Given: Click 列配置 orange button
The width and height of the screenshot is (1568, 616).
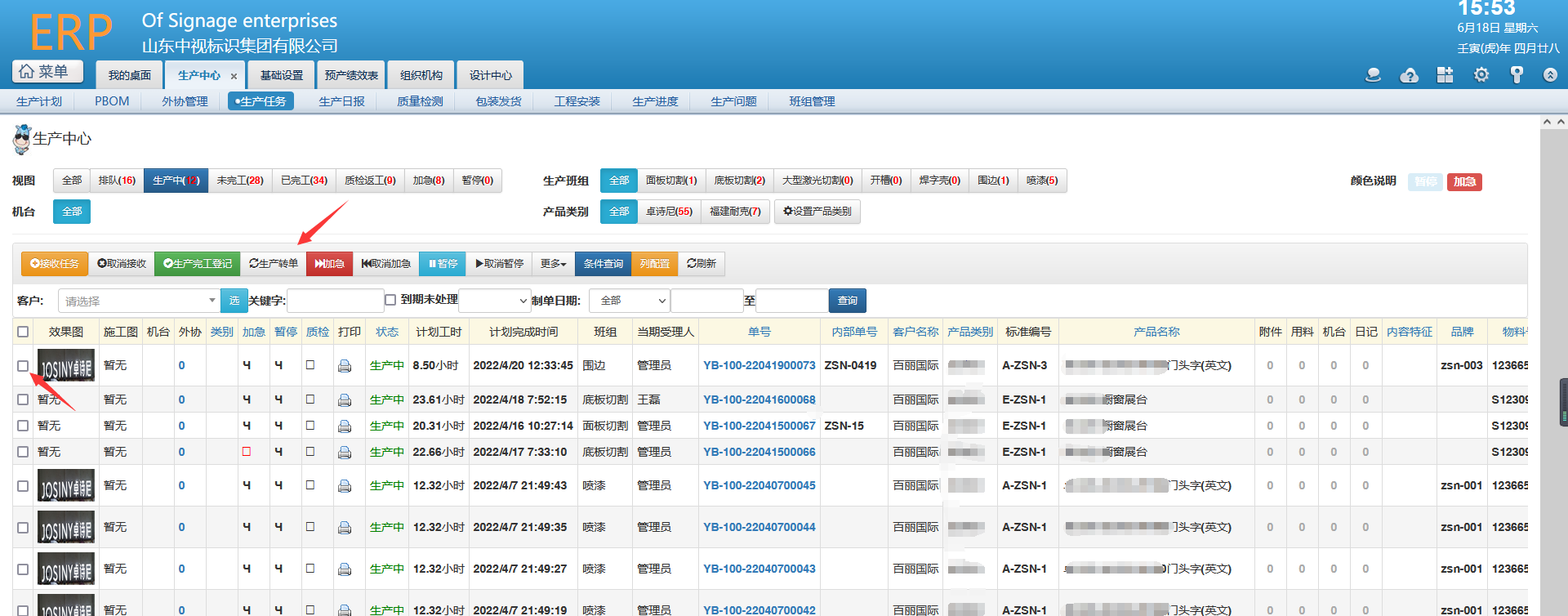Looking at the screenshot, I should click(x=654, y=264).
